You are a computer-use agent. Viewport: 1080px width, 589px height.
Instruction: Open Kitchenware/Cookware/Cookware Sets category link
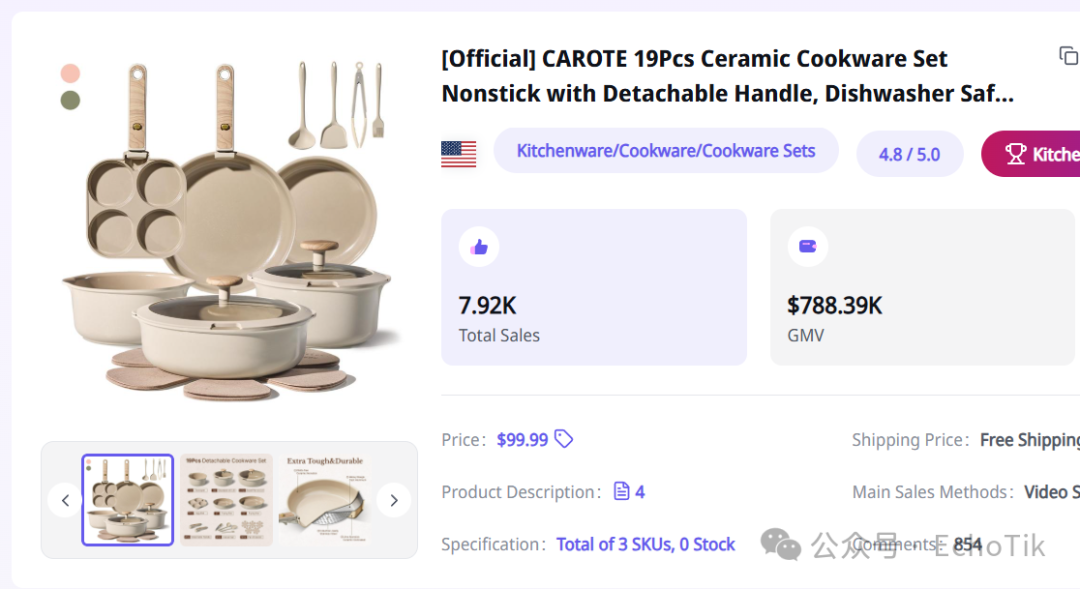coord(666,151)
